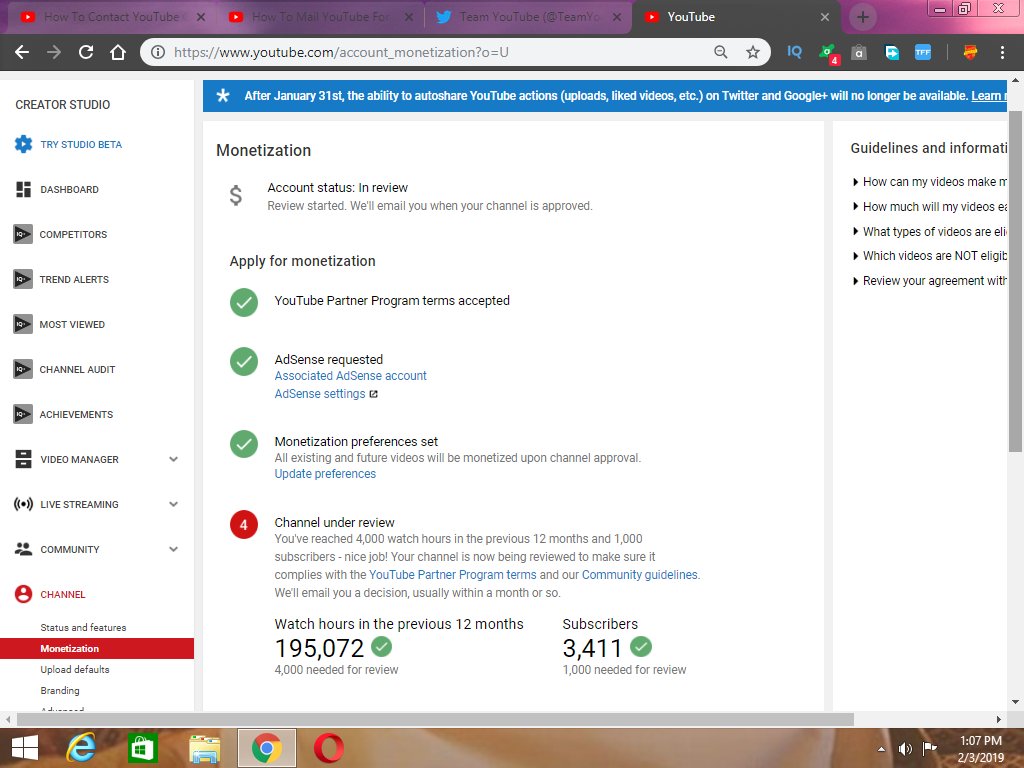Open Chrome three-dot menu
The image size is (1024, 768).
tap(1002, 52)
